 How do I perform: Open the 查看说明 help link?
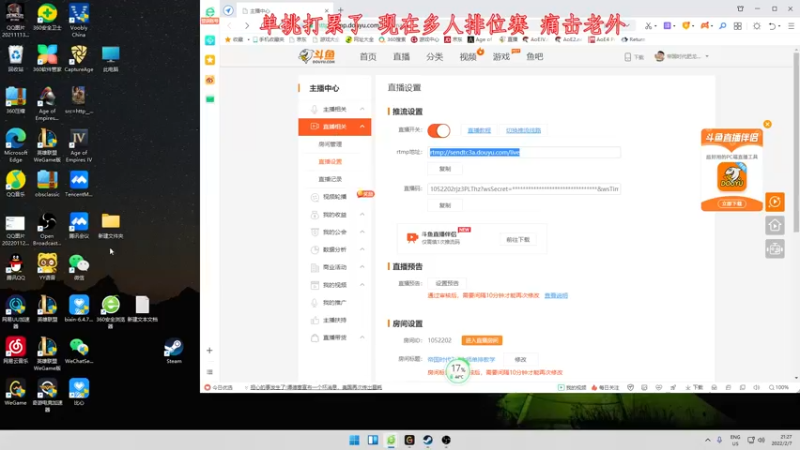coord(556,295)
